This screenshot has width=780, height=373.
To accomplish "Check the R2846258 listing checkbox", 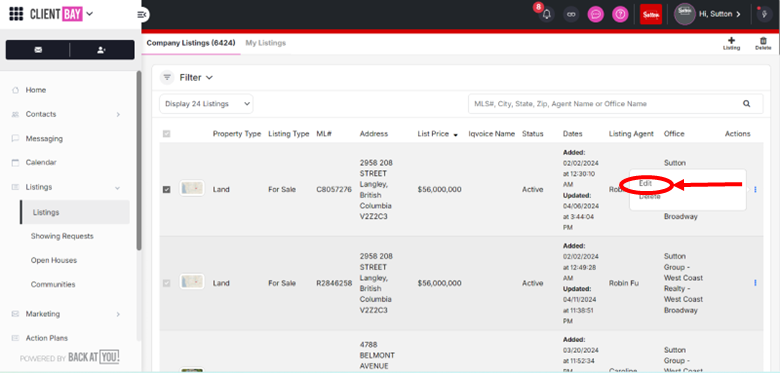I will click(167, 283).
